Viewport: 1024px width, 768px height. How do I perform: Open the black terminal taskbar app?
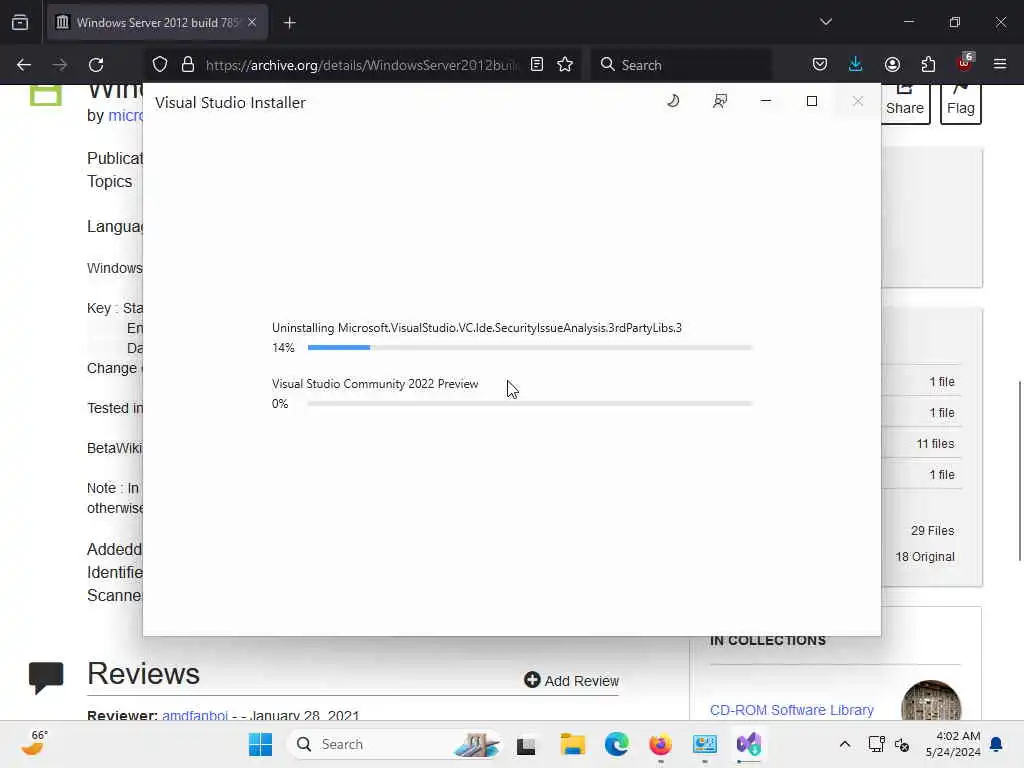click(526, 746)
